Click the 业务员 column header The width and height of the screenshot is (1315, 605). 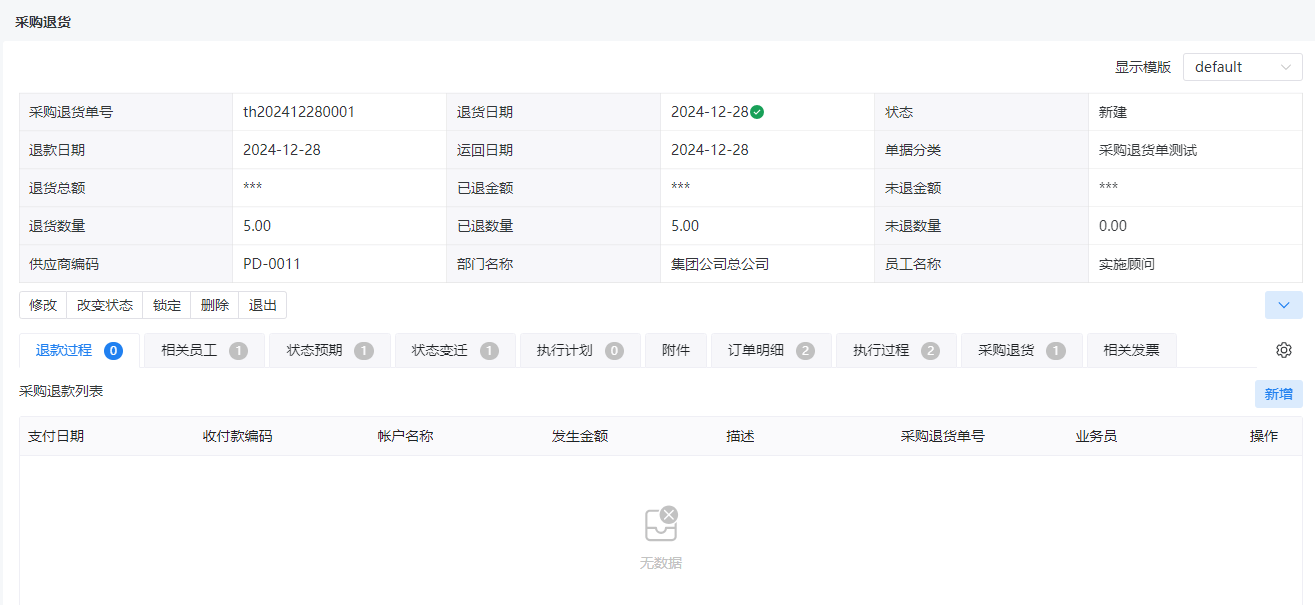coord(1096,436)
